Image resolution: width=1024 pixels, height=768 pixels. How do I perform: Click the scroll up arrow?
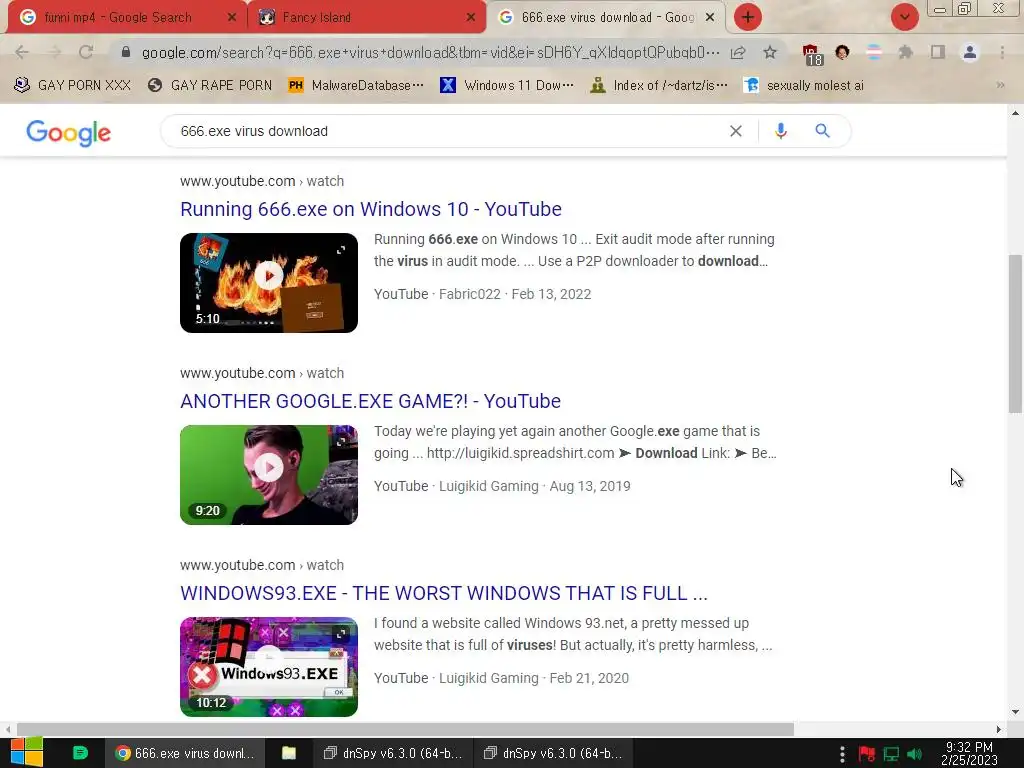tap(1015, 113)
